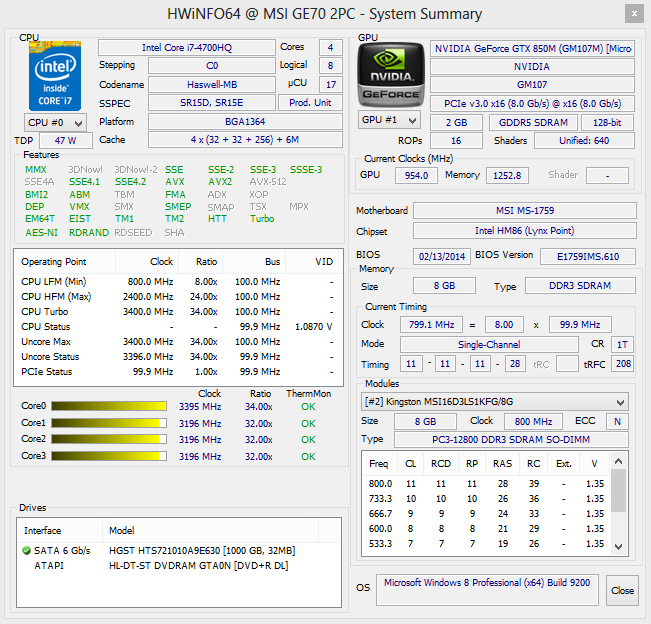Click the AES-NI feature label
Image resolution: width=651 pixels, height=624 pixels.
(41, 232)
